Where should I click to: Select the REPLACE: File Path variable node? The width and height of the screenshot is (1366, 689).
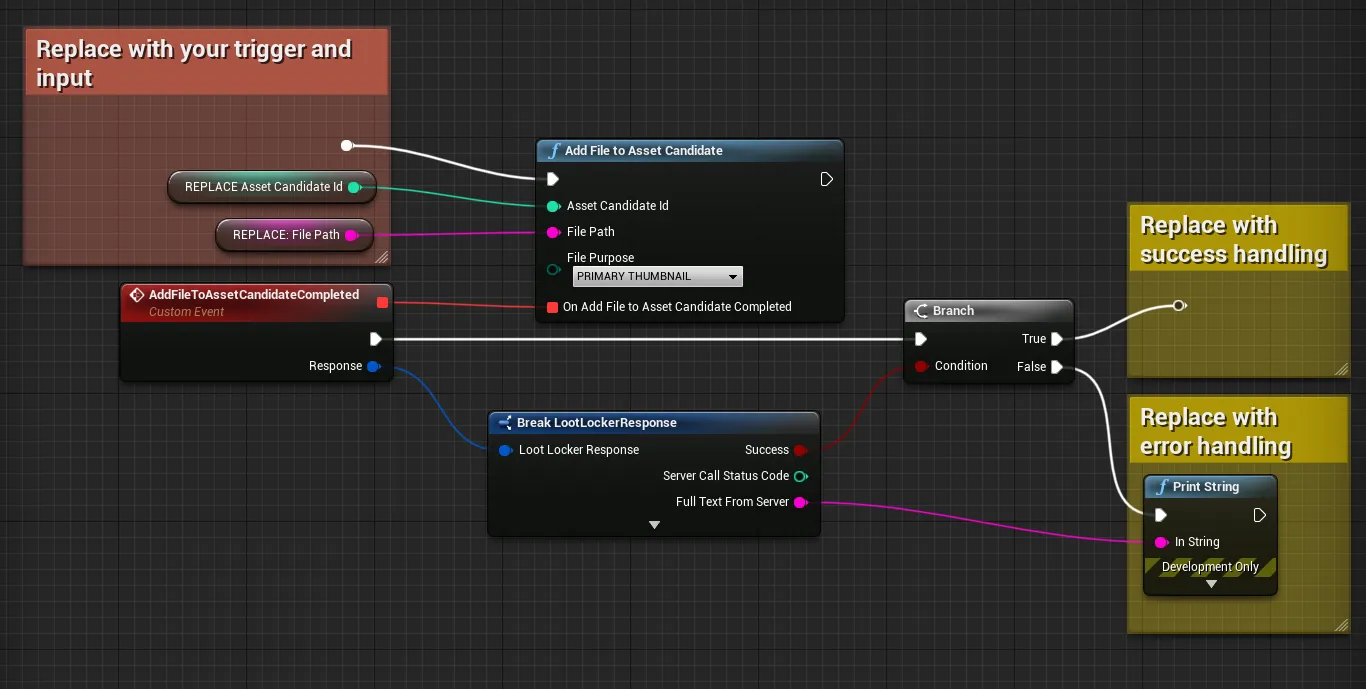(294, 235)
